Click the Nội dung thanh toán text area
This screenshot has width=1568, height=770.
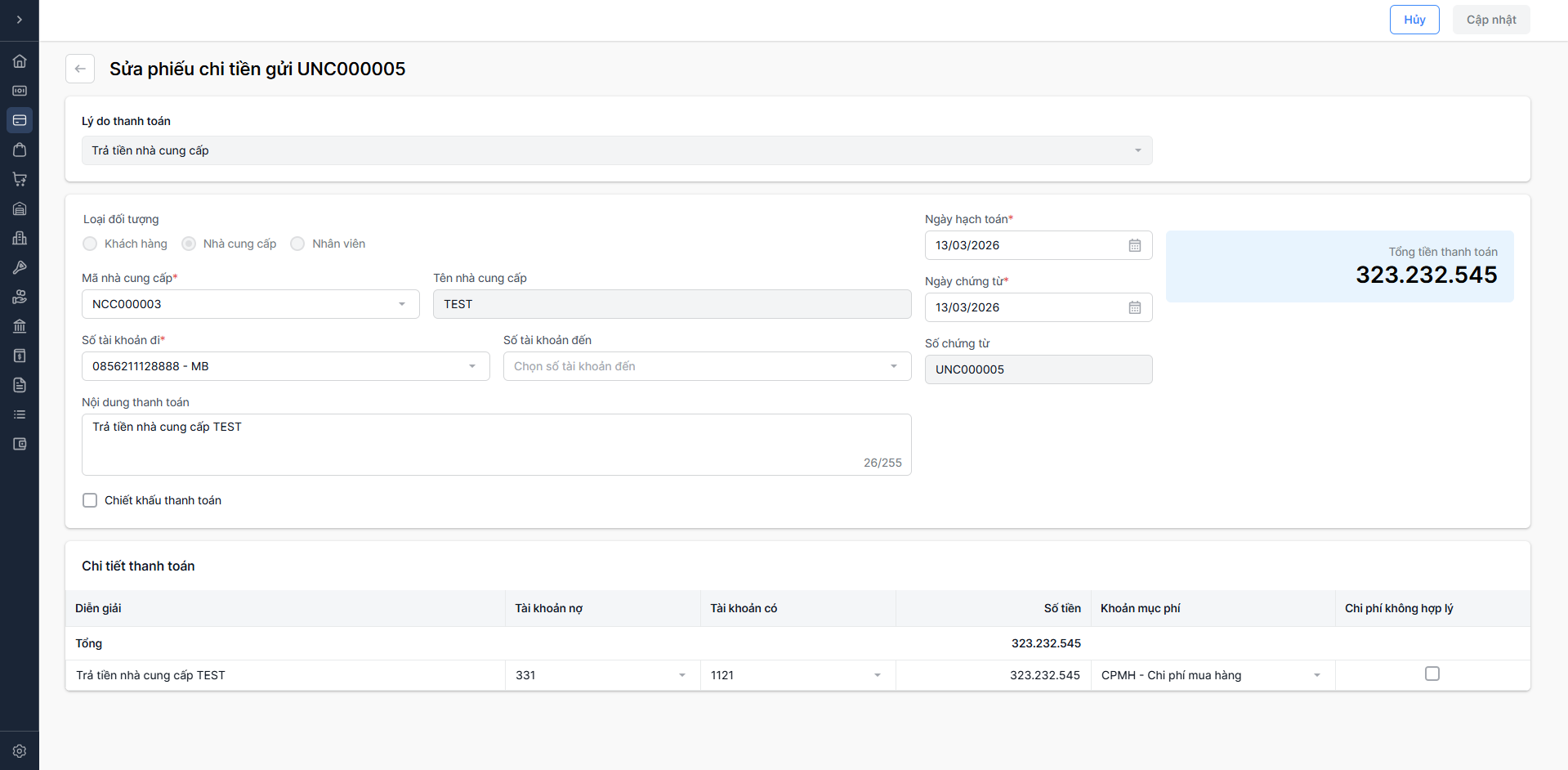496,444
